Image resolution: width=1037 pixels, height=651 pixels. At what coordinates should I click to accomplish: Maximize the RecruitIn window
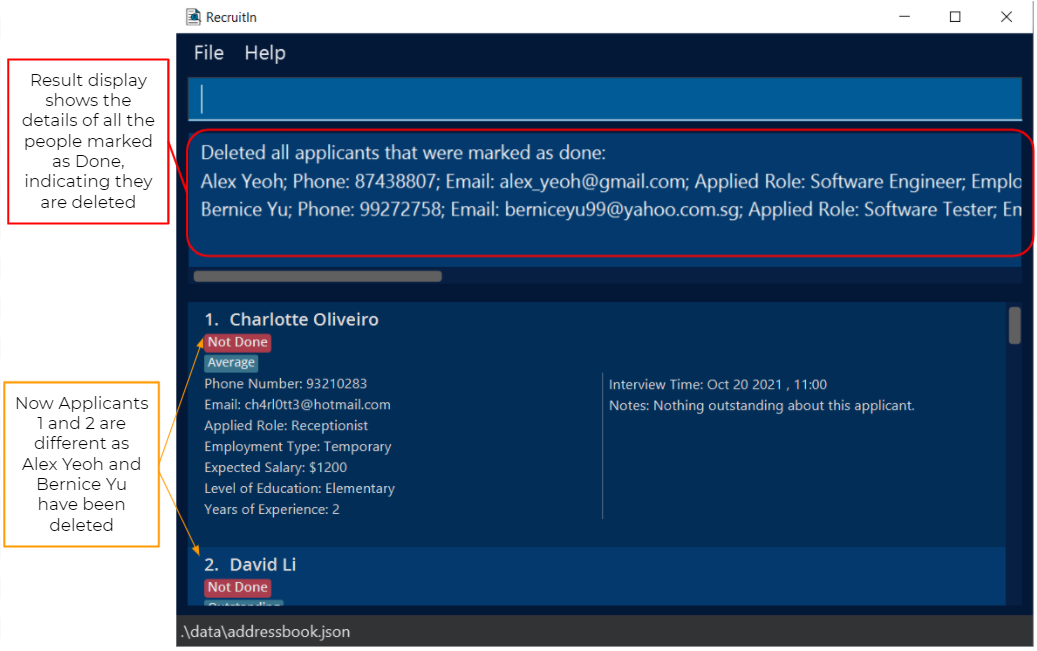coord(955,17)
